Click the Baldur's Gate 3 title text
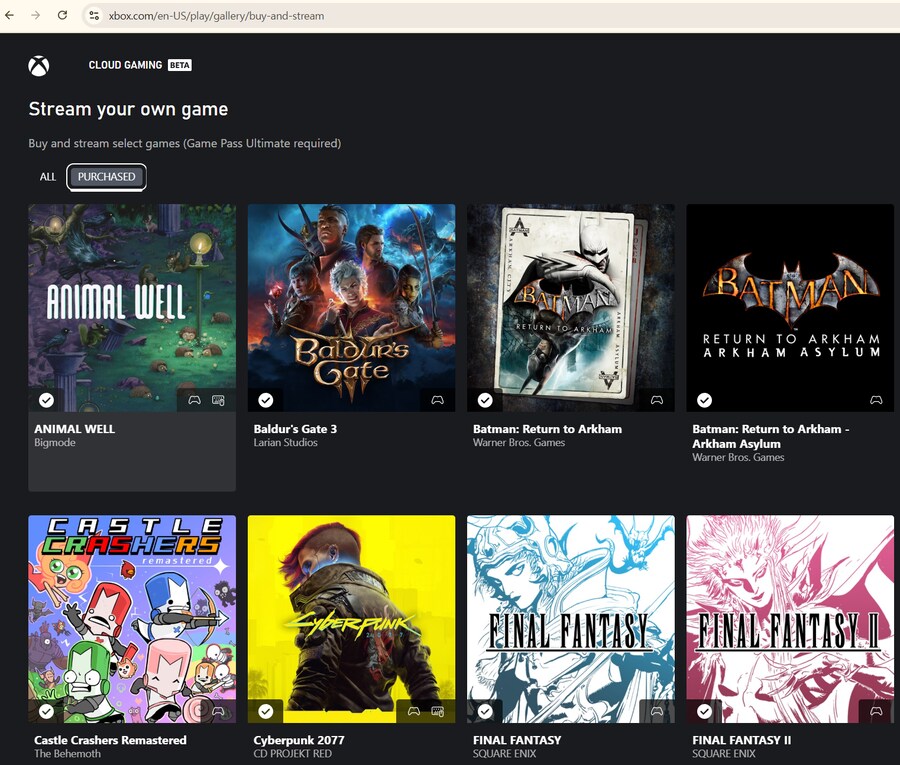The image size is (900, 765). (x=295, y=429)
